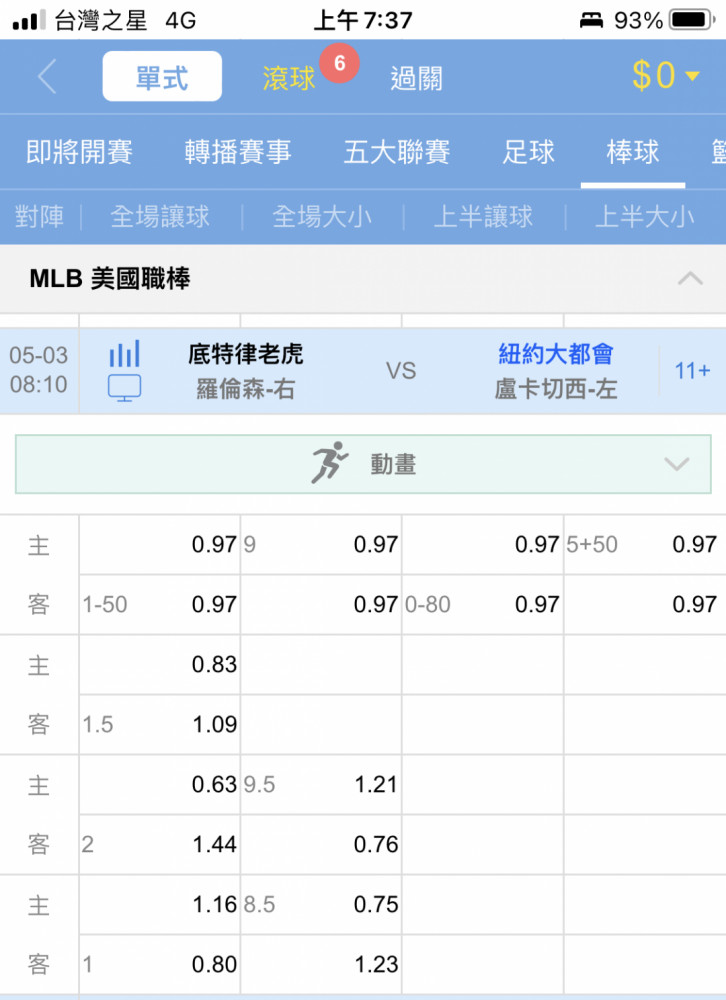Tap the live broadcast monitor icon
Image resolution: width=726 pixels, height=1000 pixels.
(124, 388)
